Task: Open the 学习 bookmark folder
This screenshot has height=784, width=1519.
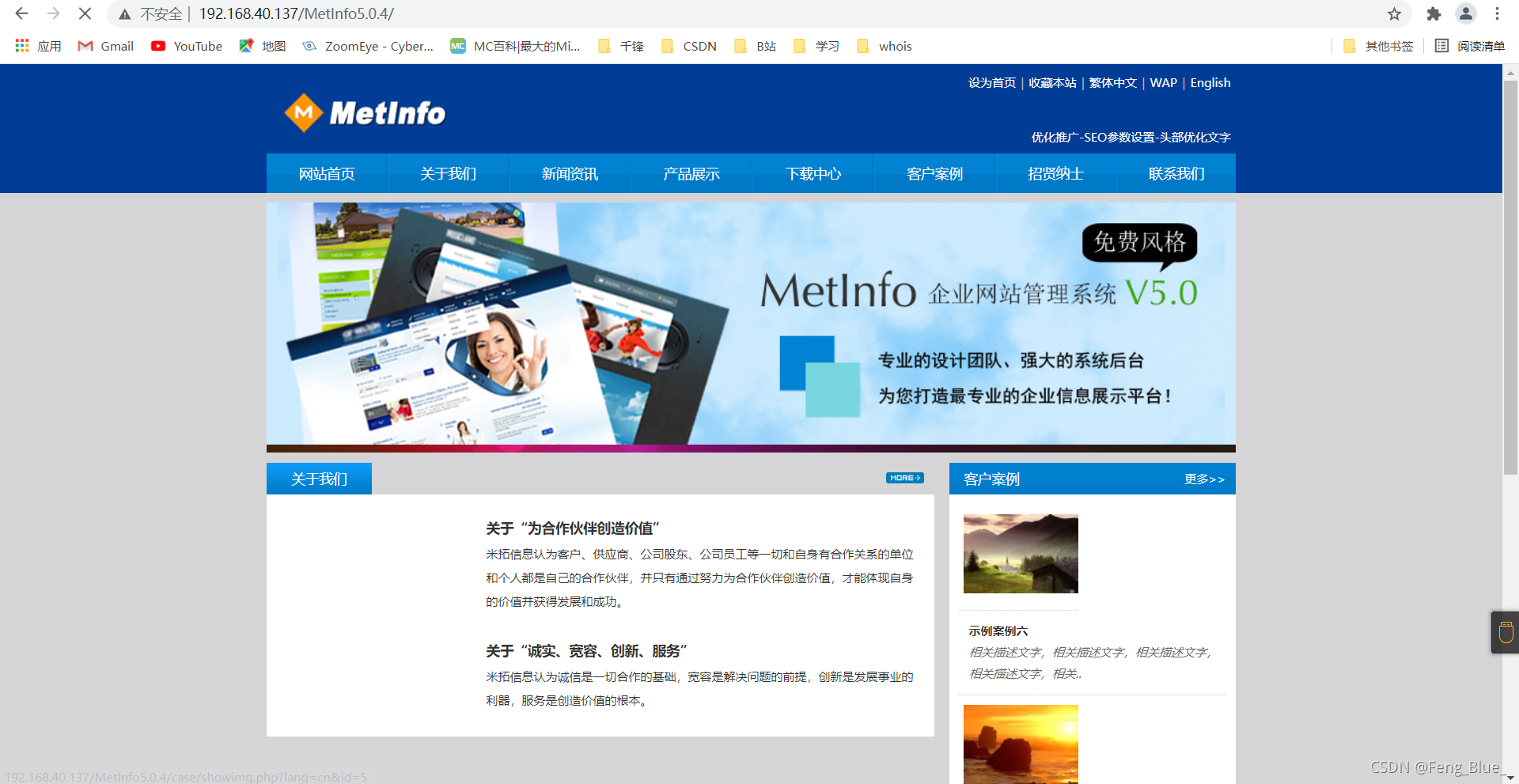Action: click(x=816, y=46)
